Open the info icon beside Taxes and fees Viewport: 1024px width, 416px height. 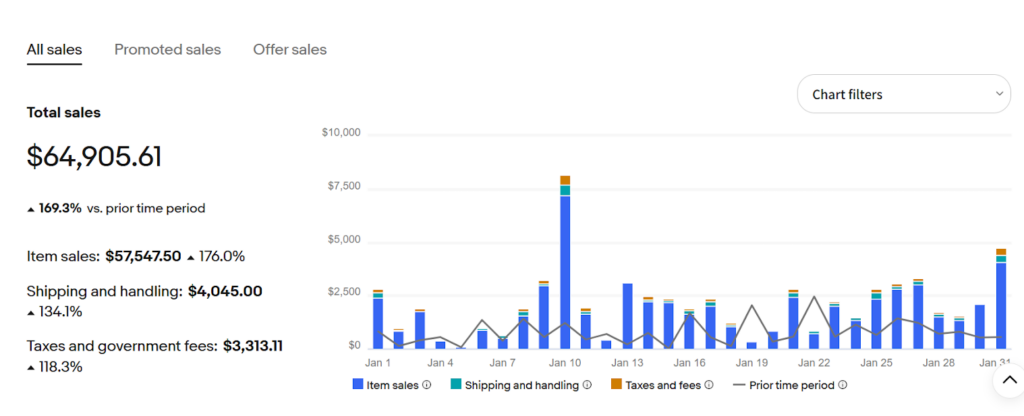pyautogui.click(x=709, y=385)
